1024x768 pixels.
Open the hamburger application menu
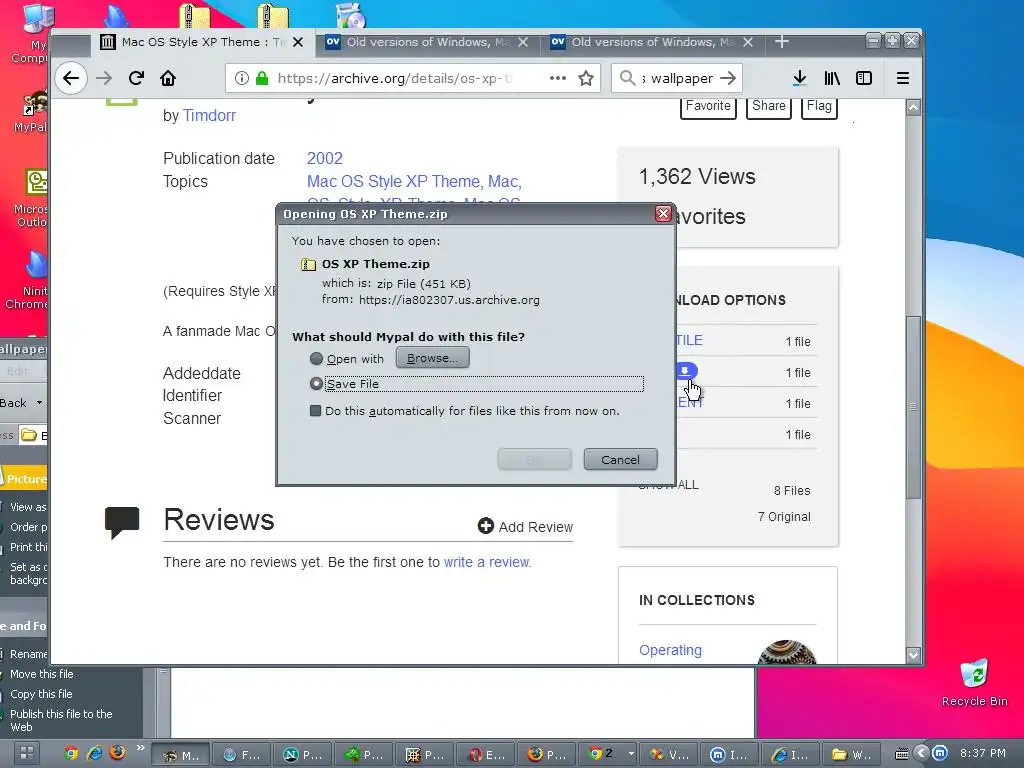pyautogui.click(x=903, y=78)
